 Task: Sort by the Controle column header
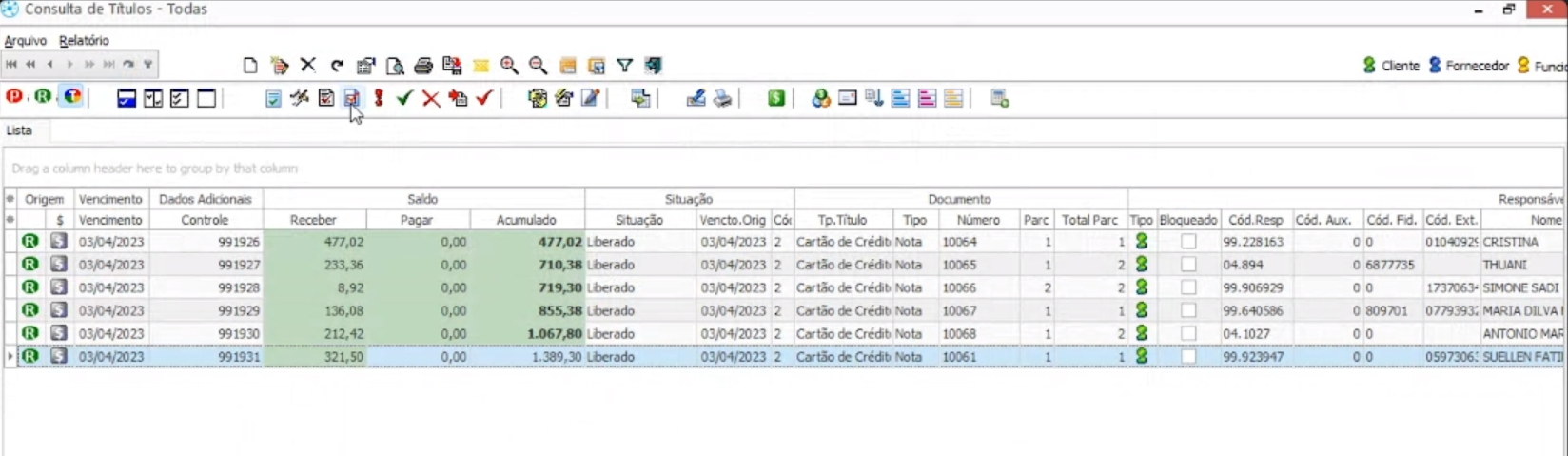tap(206, 220)
